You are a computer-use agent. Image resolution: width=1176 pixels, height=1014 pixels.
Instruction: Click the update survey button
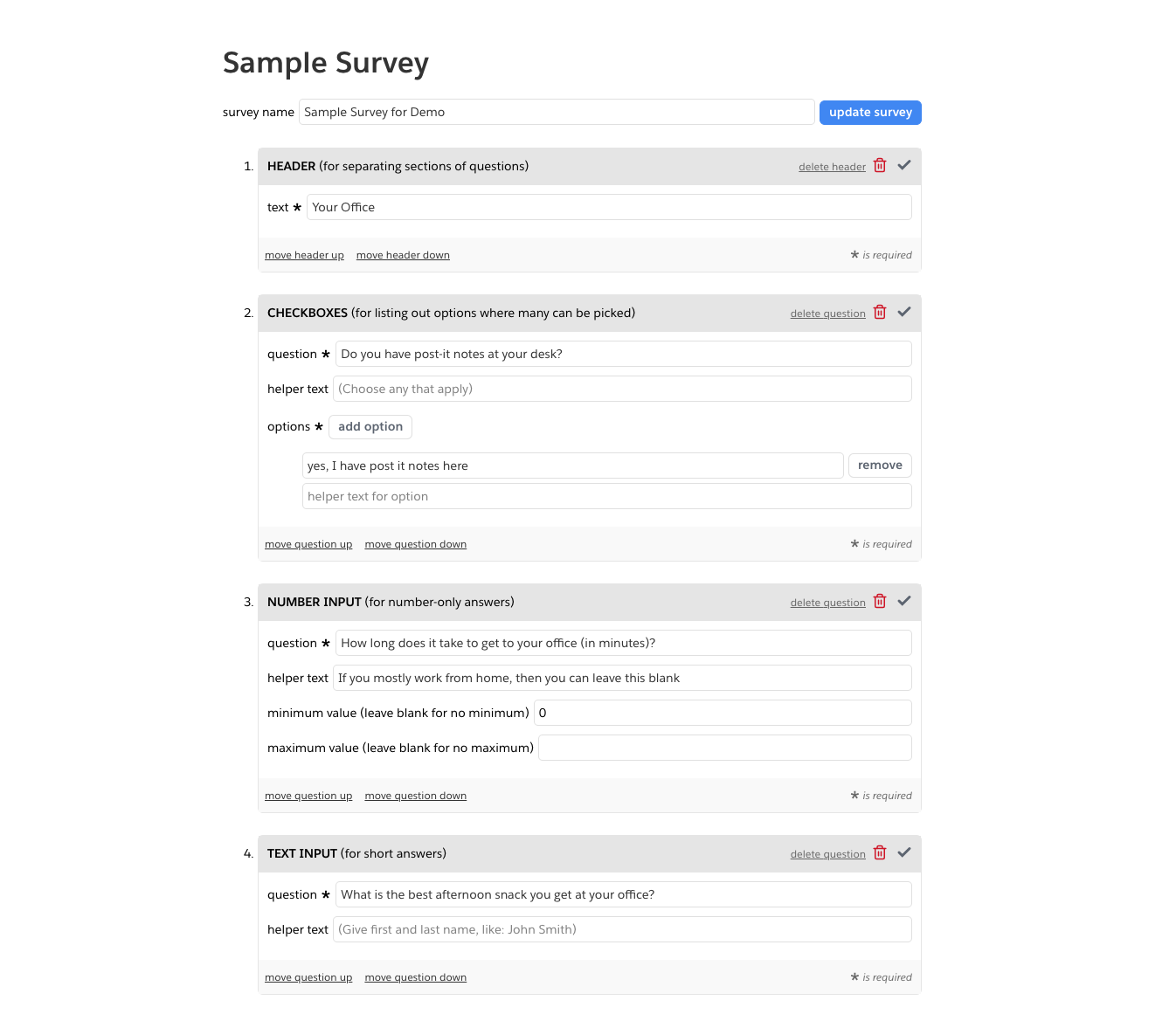(x=870, y=112)
